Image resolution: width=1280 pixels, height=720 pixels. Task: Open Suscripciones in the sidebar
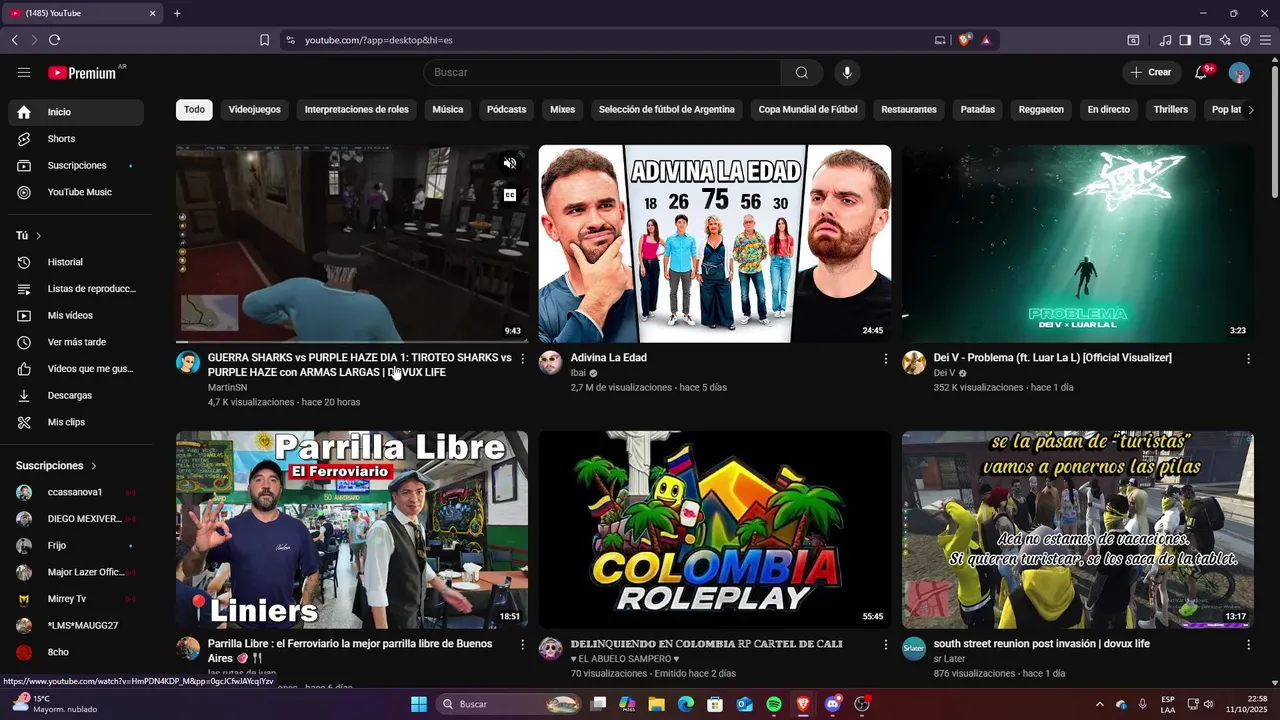pyautogui.click(x=76, y=165)
